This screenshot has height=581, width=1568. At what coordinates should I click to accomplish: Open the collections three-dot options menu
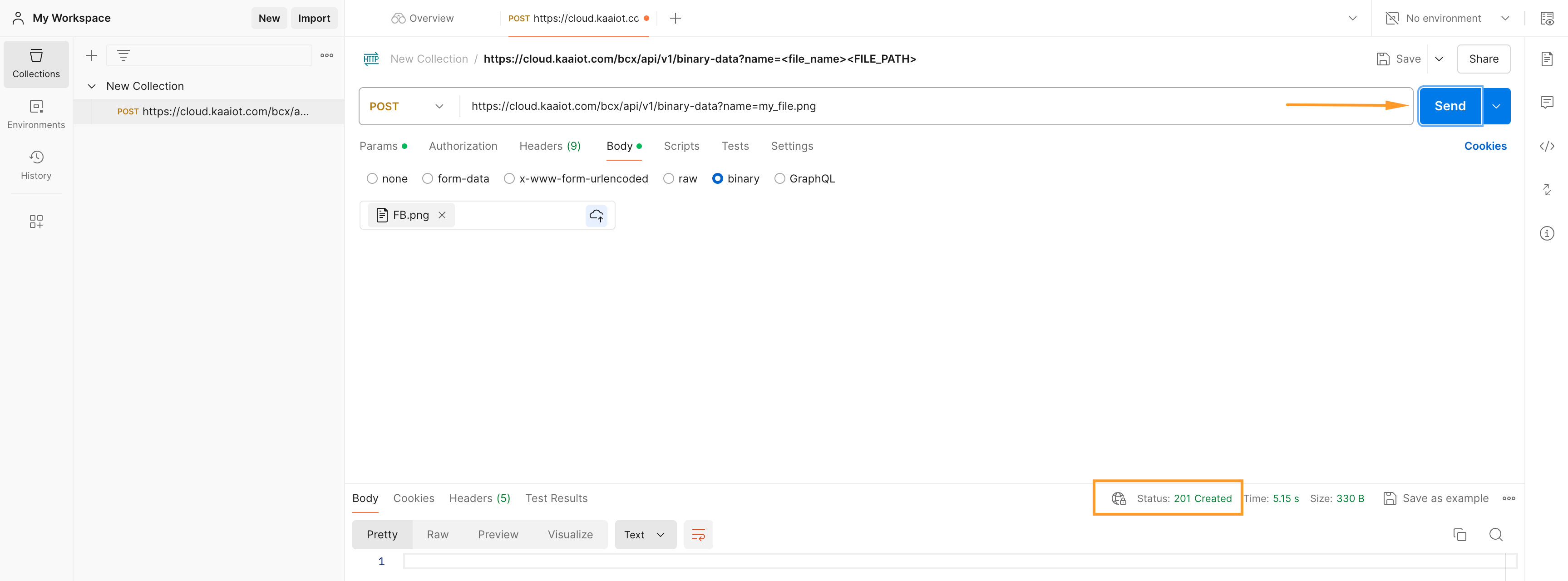(327, 55)
